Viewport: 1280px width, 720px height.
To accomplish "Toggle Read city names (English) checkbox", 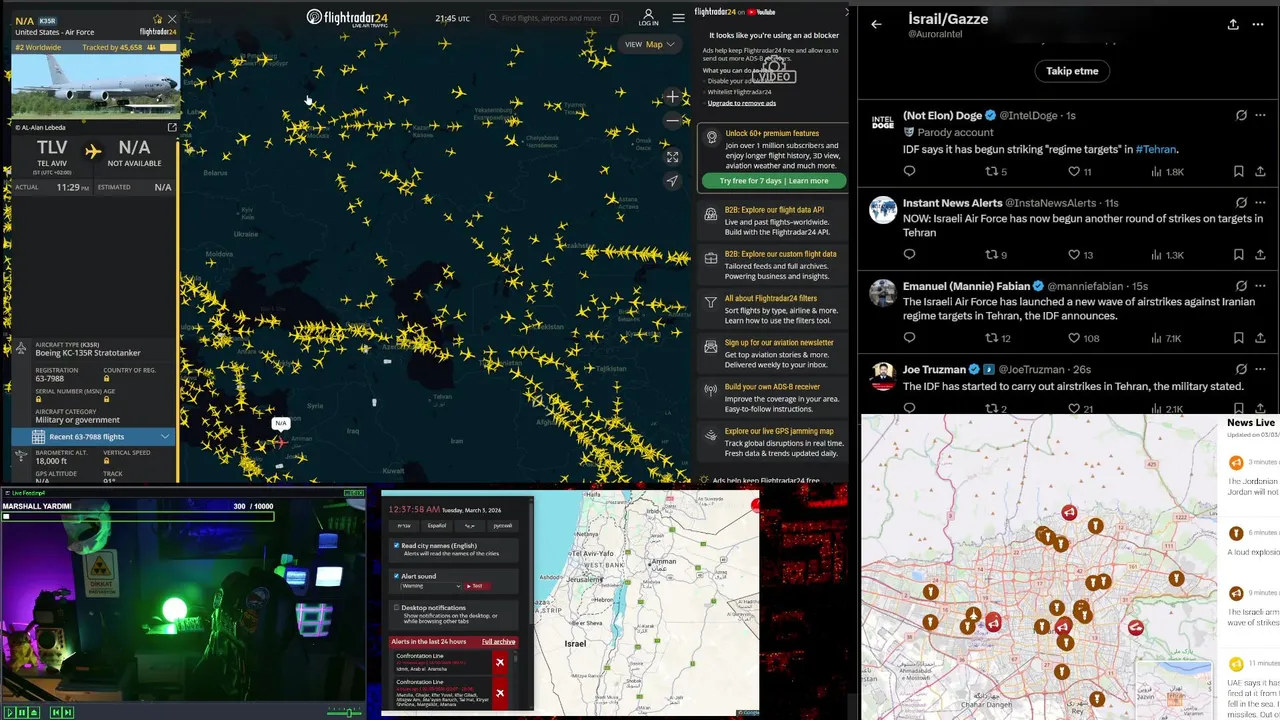I will [x=397, y=546].
